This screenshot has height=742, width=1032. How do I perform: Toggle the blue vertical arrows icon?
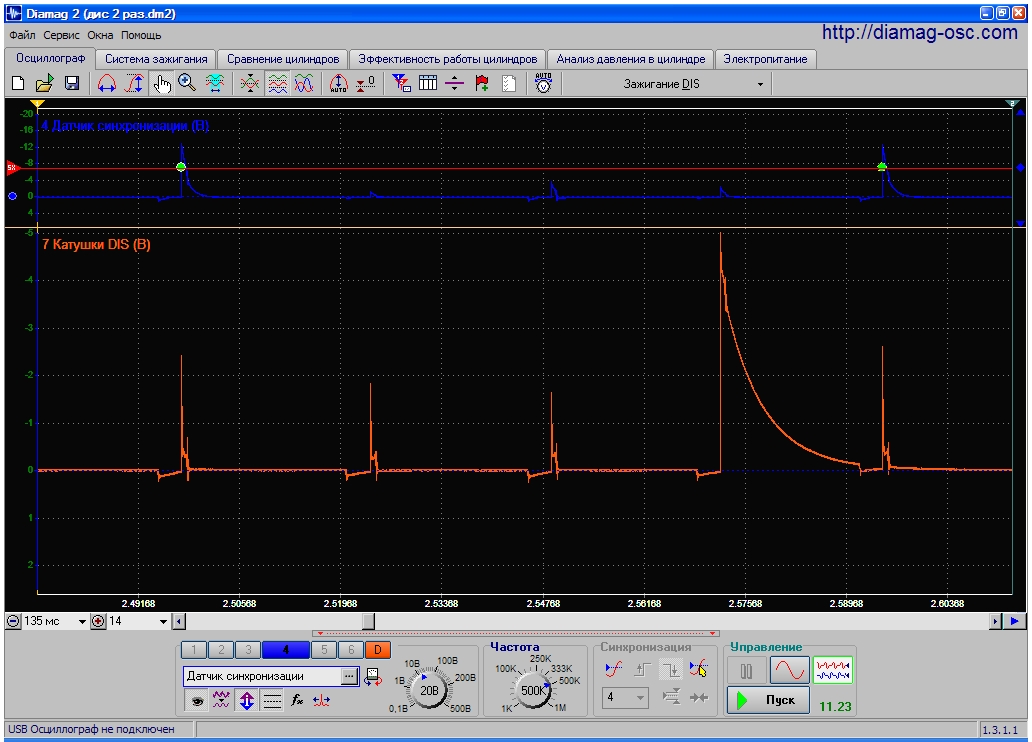click(x=247, y=701)
